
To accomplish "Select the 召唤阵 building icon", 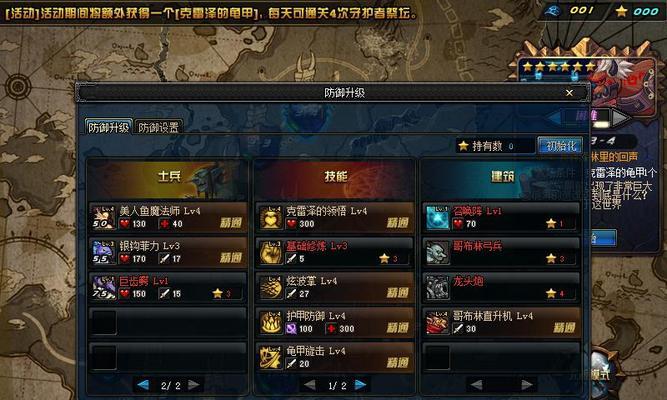I will [438, 217].
